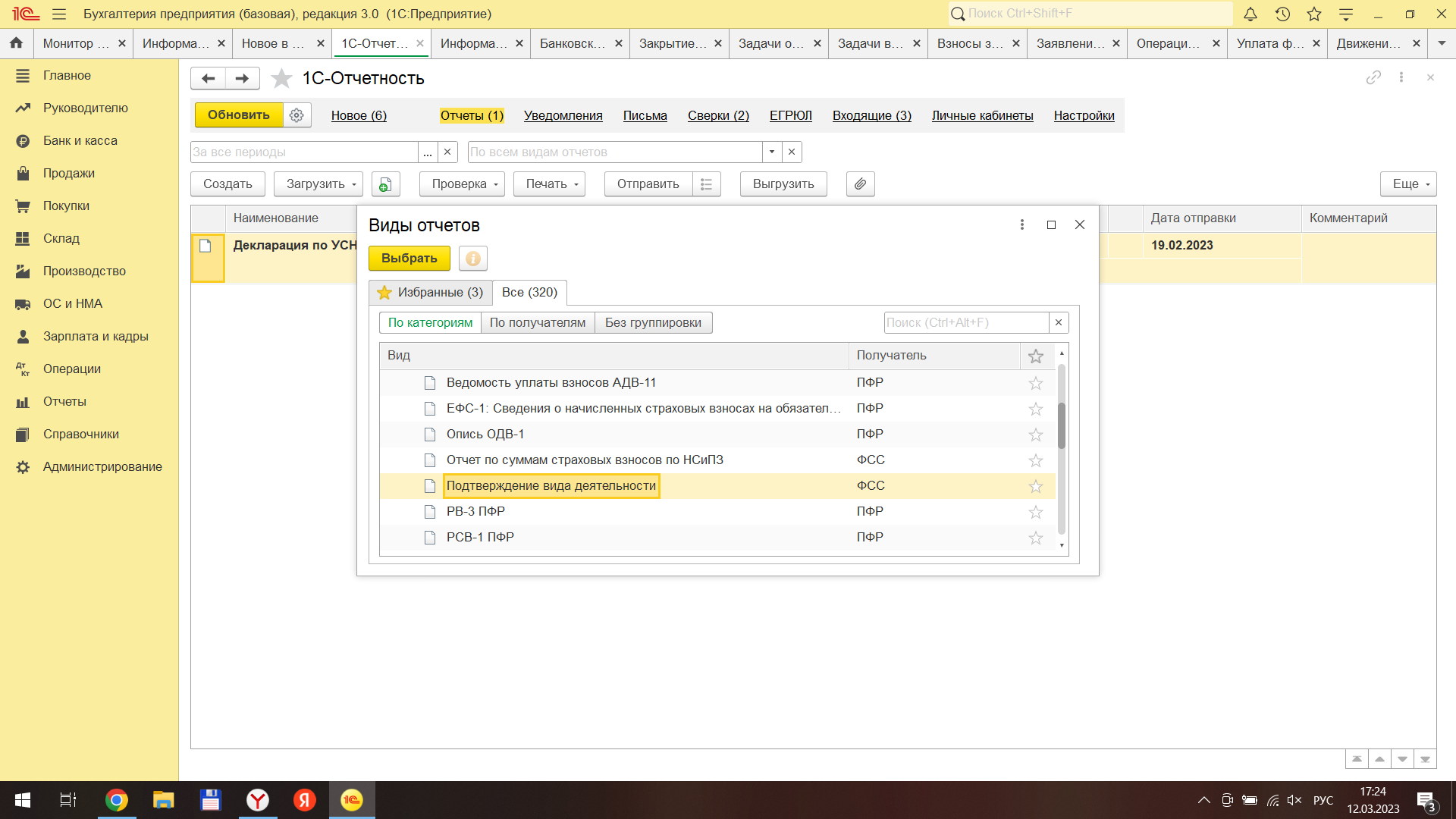Open the history clock icon
This screenshot has width=1456, height=819.
[x=1282, y=14]
